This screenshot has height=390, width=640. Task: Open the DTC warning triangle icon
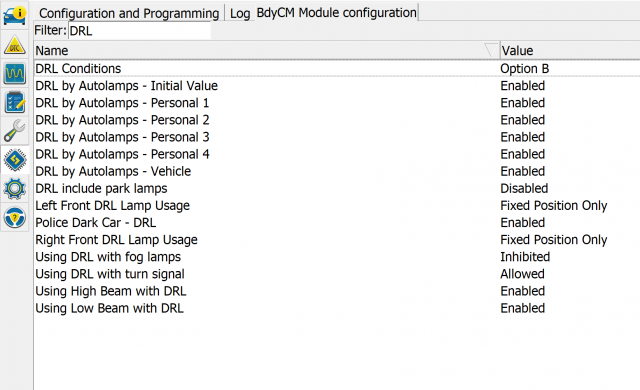15,45
